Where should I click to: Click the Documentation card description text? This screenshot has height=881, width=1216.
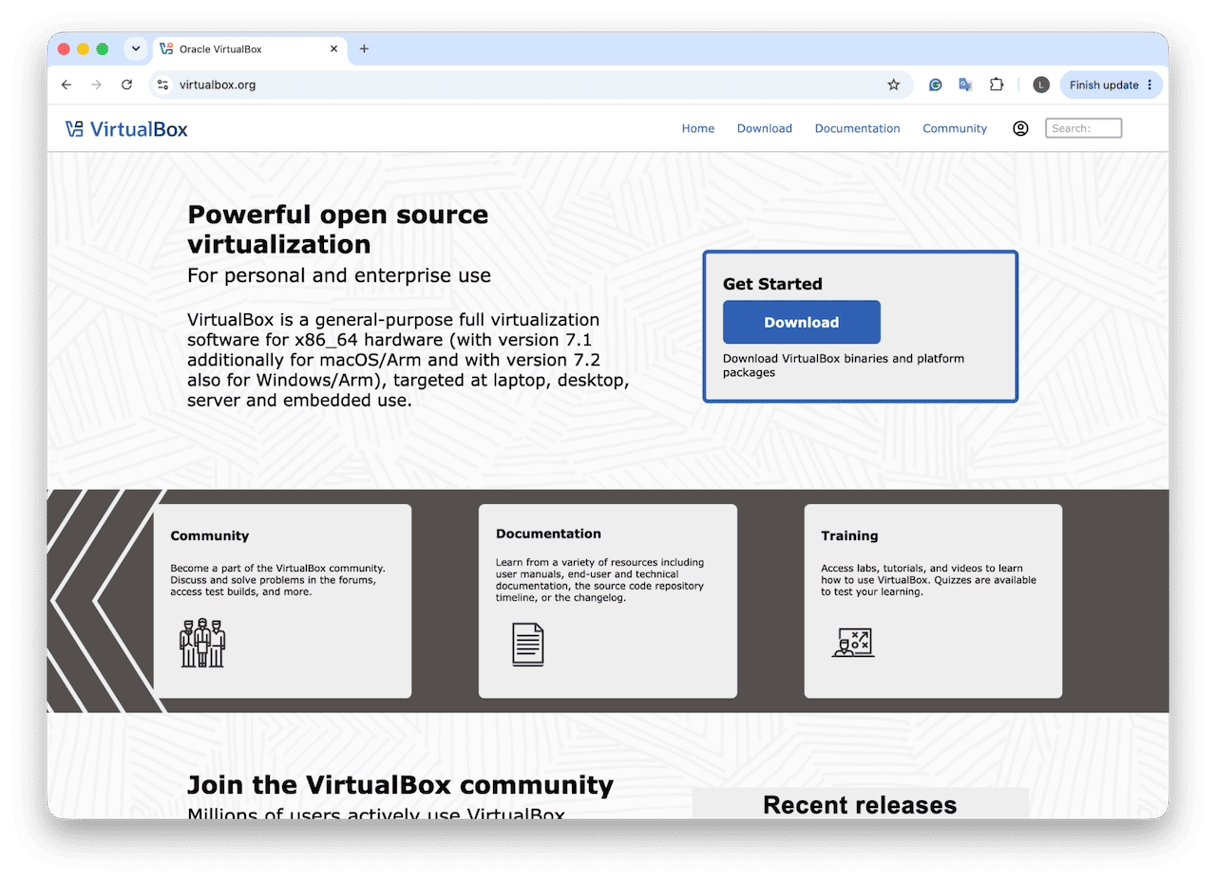click(x=600, y=580)
